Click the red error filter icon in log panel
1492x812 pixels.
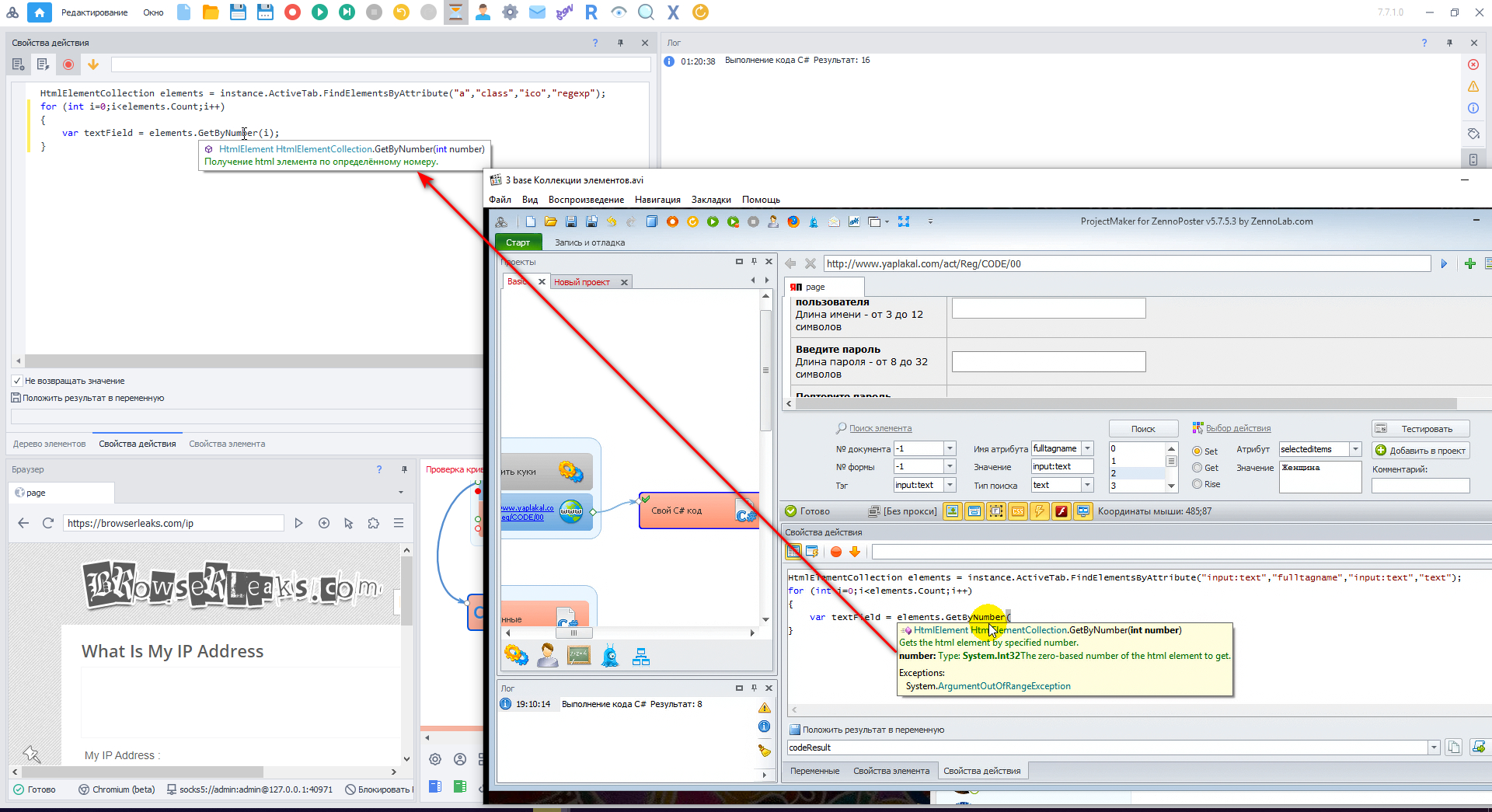[1473, 64]
